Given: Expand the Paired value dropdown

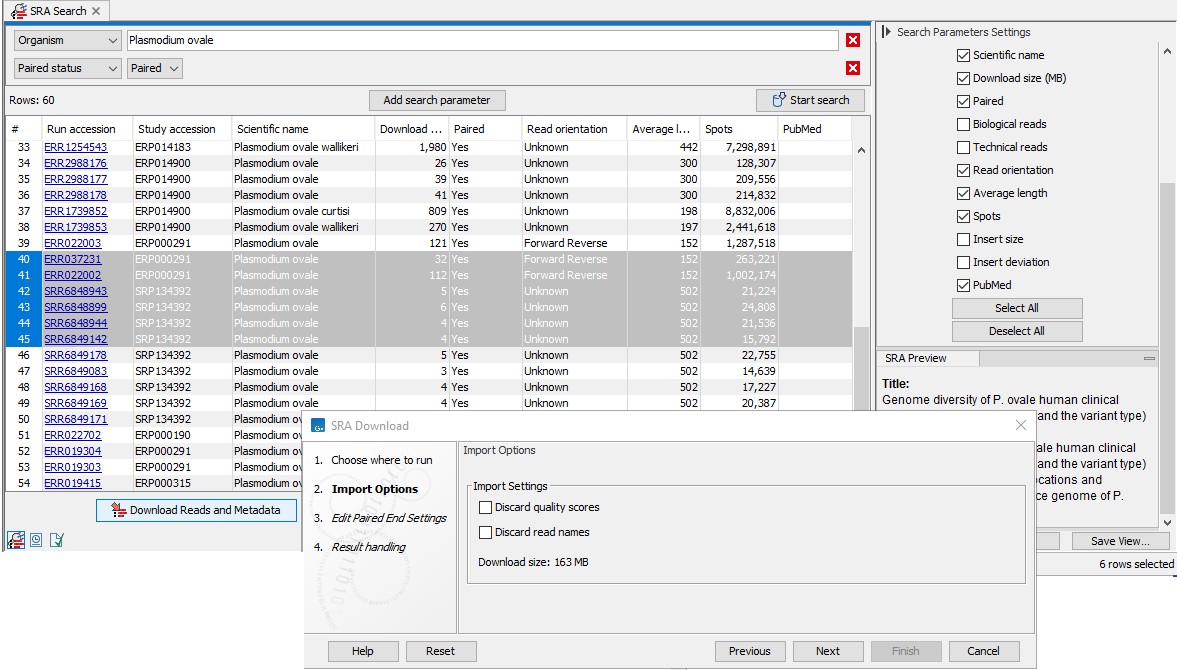Looking at the screenshot, I should [x=155, y=68].
